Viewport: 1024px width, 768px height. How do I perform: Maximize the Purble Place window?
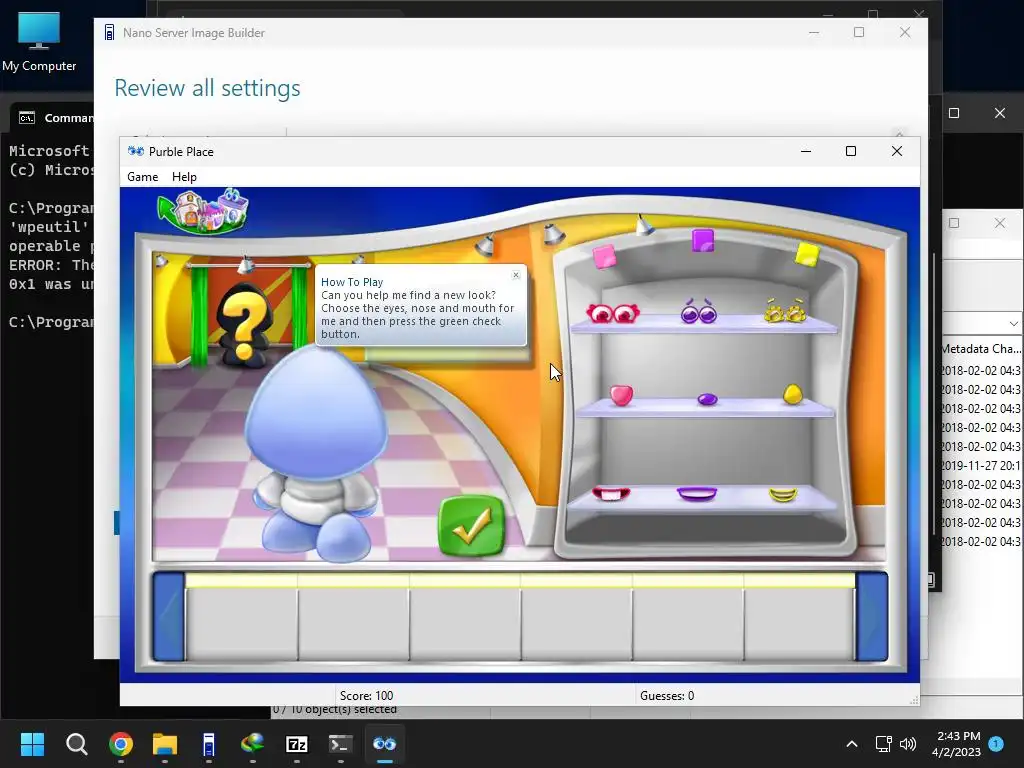[x=851, y=152]
